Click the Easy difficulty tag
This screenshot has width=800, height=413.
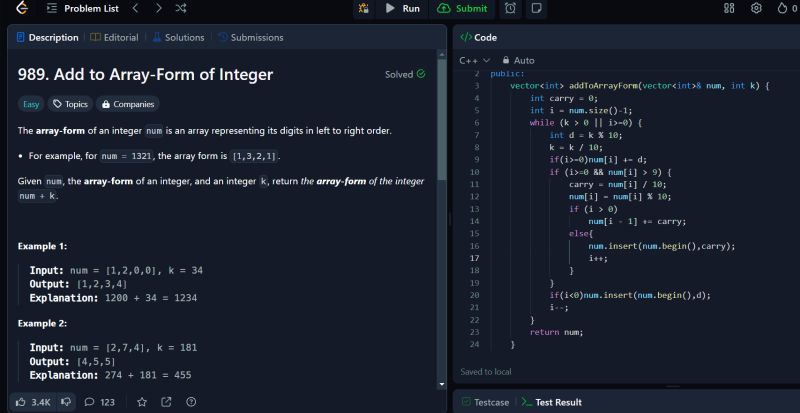pyautogui.click(x=31, y=104)
